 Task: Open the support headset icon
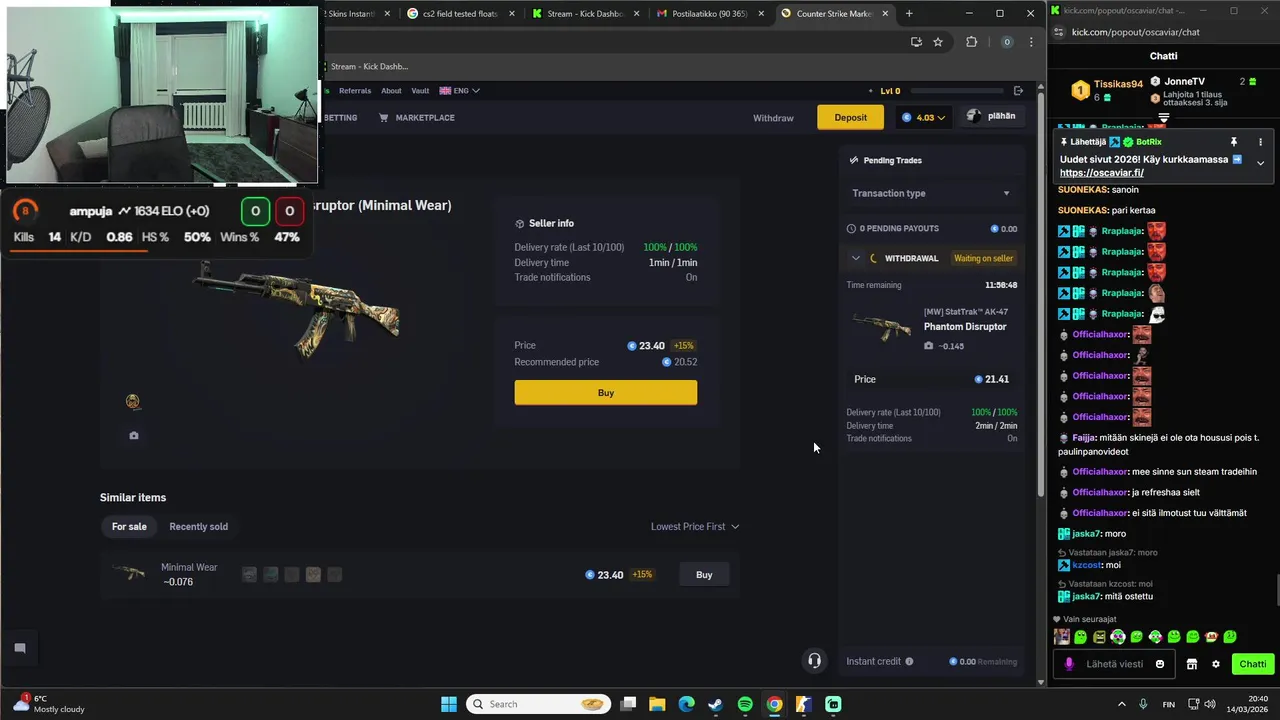click(x=814, y=660)
